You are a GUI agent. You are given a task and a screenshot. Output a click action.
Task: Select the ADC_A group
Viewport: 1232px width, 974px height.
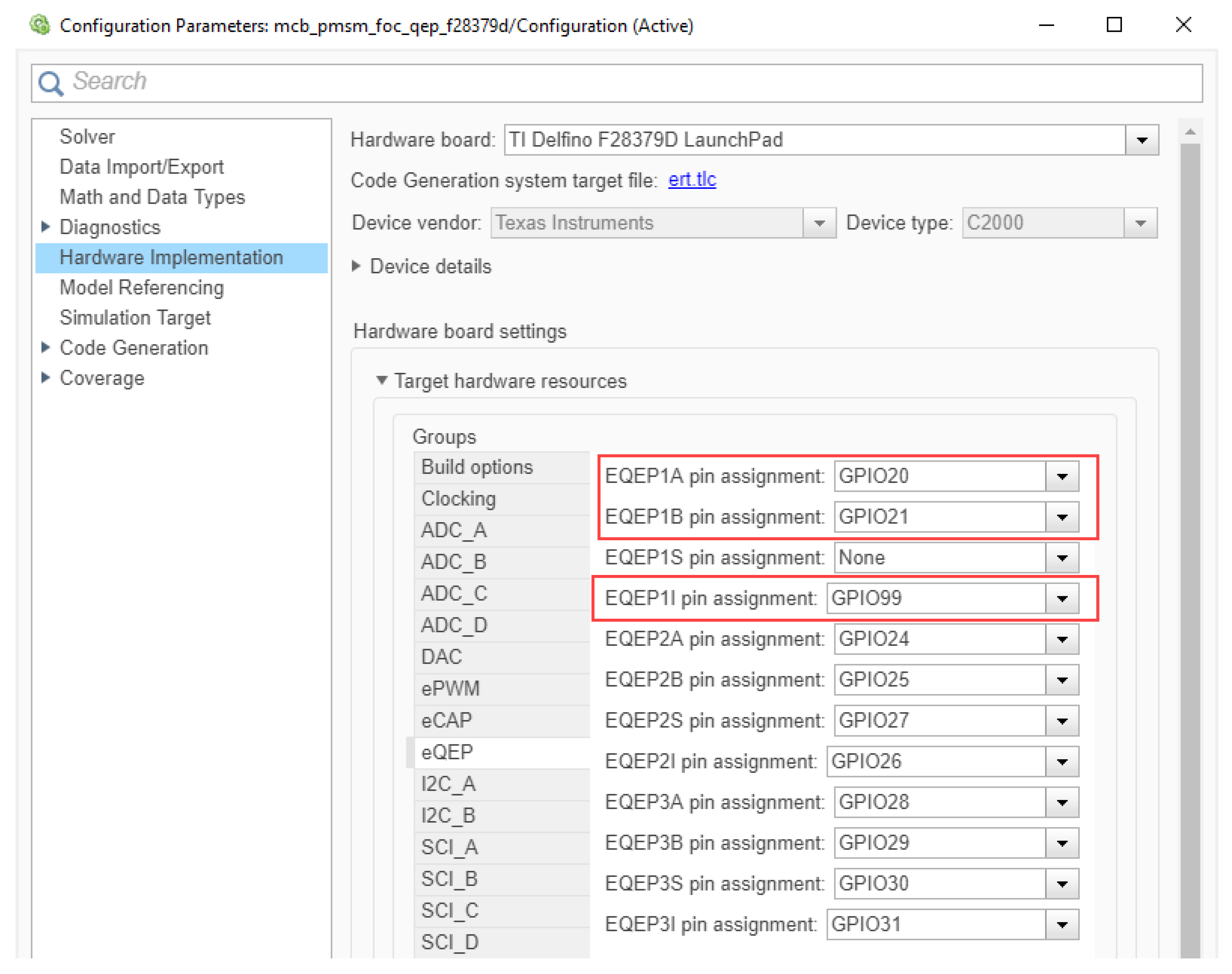[454, 530]
